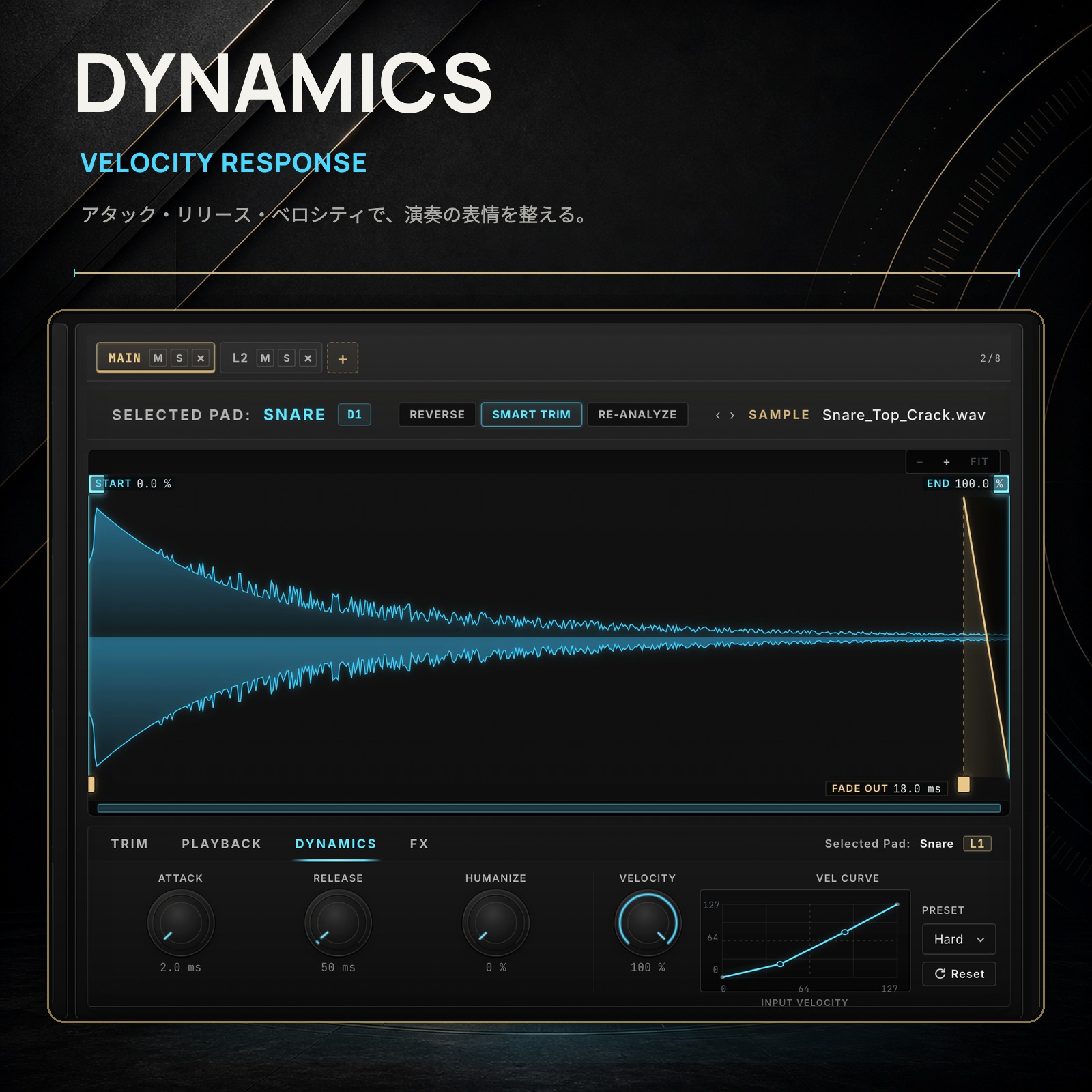Screen dimensions: 1092x1092
Task: Click the RELEASE knob
Action: pyautogui.click(x=338, y=923)
